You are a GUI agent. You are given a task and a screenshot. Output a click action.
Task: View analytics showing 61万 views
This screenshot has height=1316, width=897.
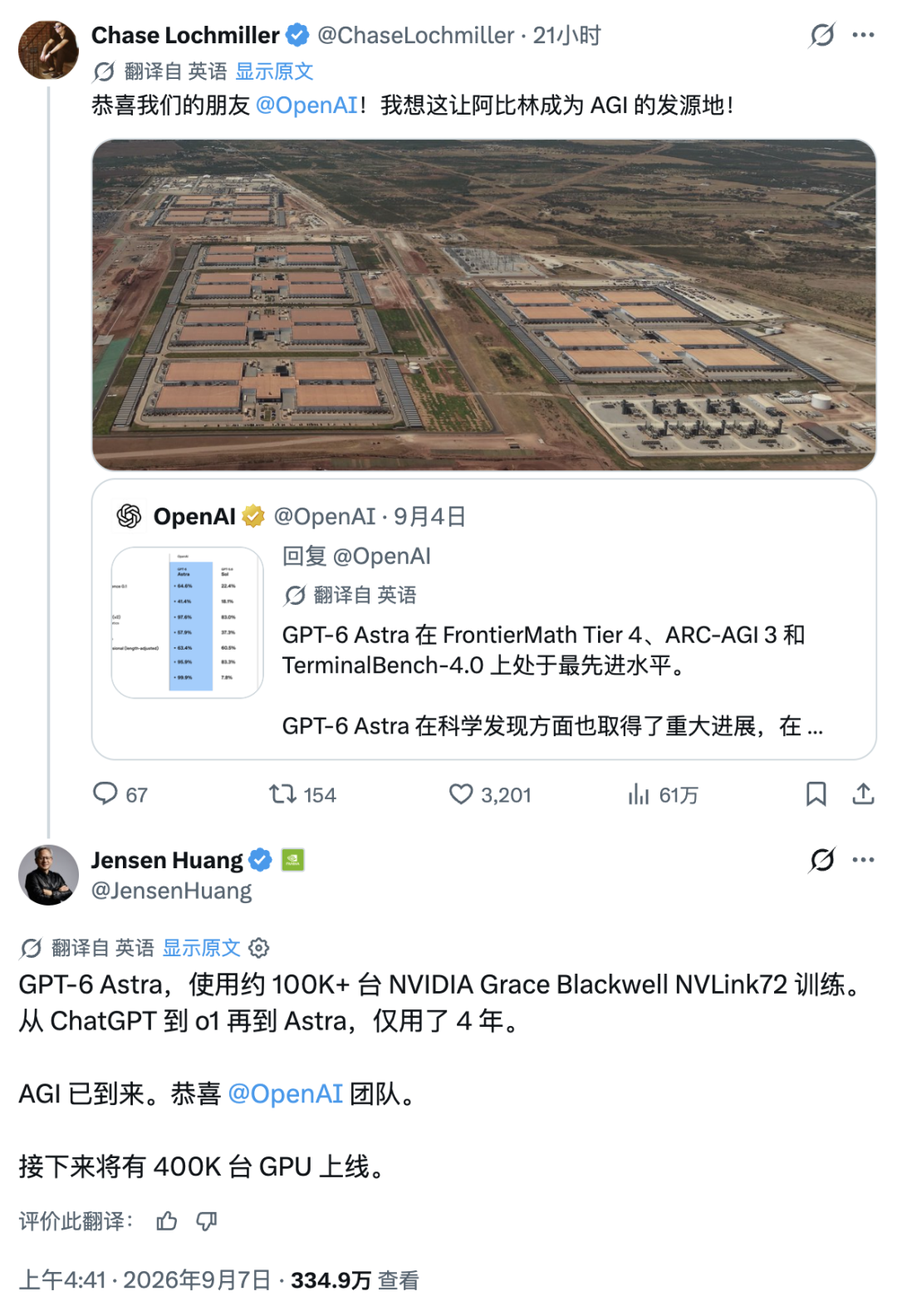[x=638, y=794]
